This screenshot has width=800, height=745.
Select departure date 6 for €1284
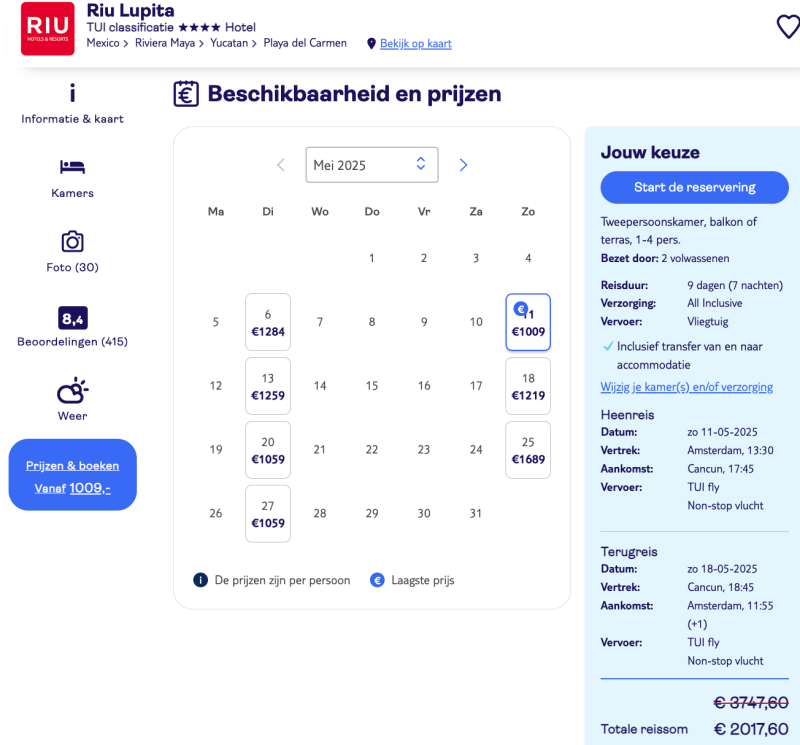pyautogui.click(x=268, y=322)
